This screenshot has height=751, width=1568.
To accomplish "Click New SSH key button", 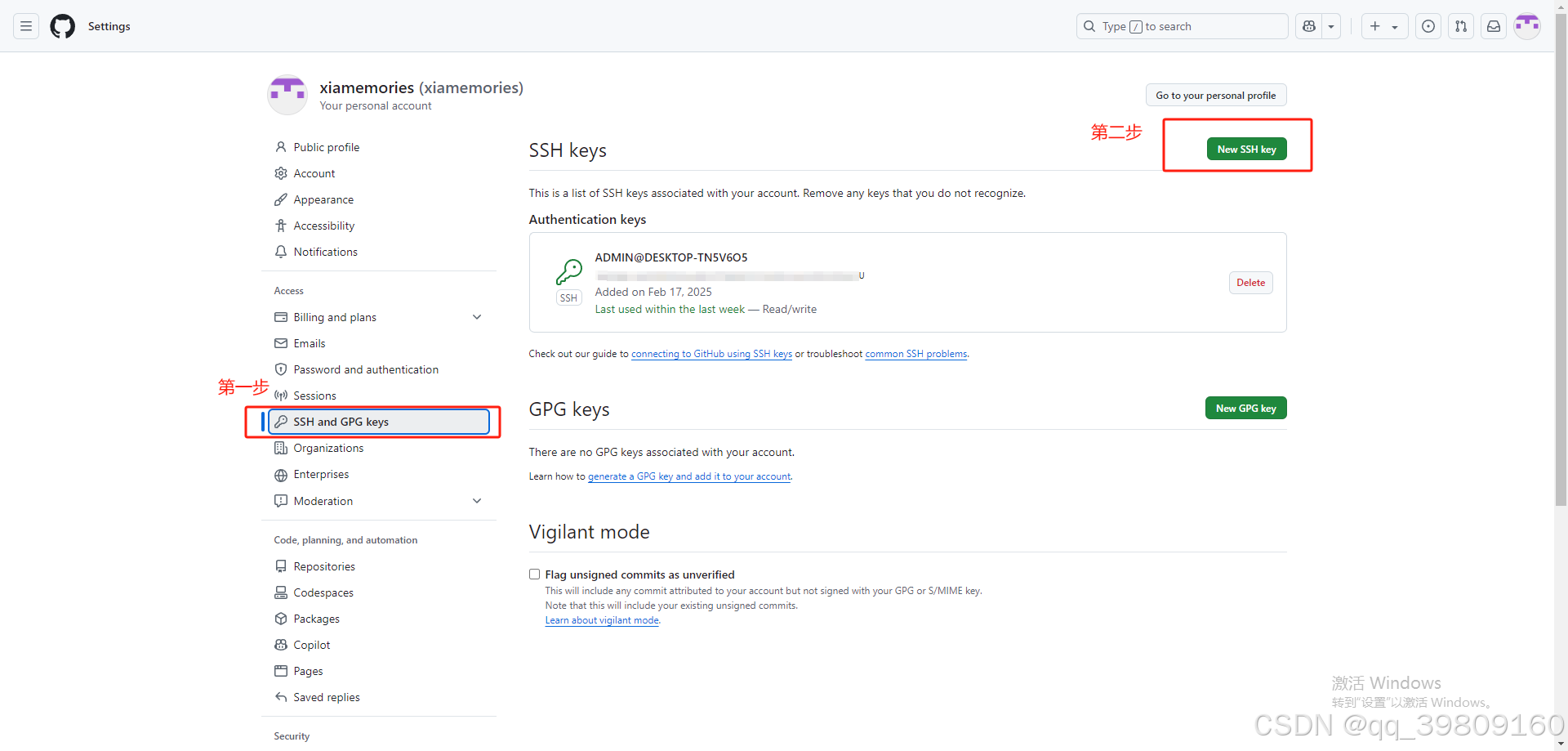I will tap(1246, 149).
